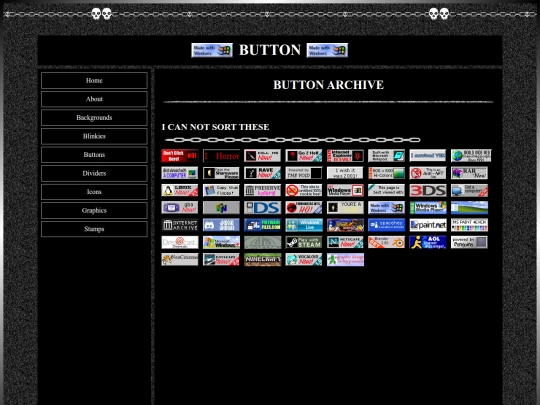
Task: Go to the About page
Action: (94, 99)
